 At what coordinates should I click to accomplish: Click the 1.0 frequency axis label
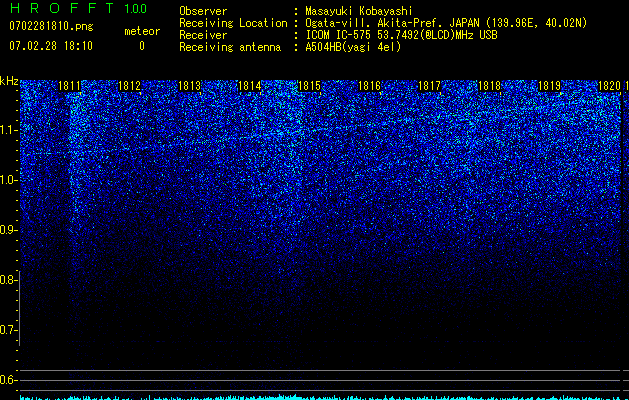(8, 180)
